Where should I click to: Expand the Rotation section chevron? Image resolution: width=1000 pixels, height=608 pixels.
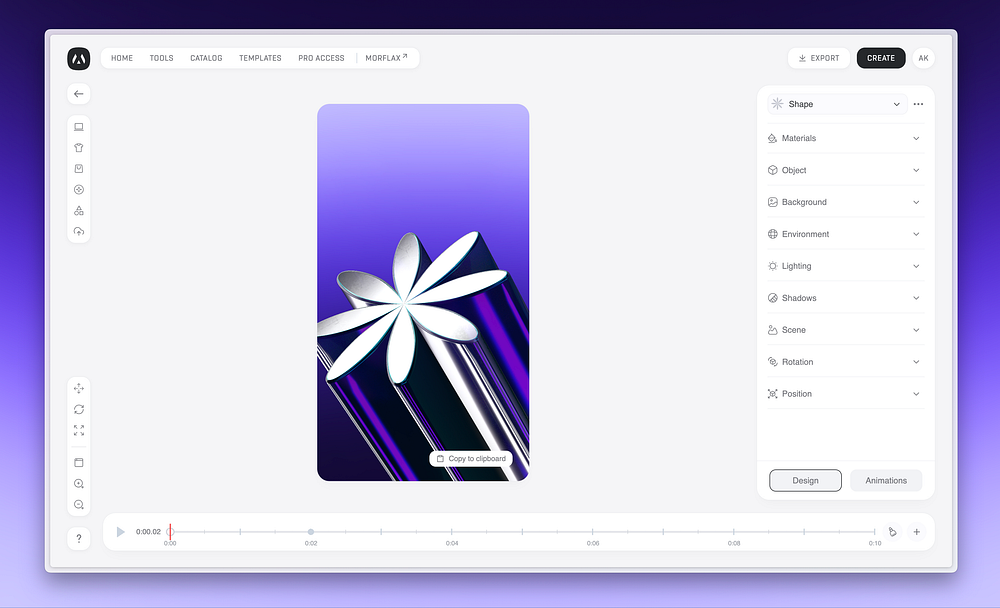click(x=916, y=362)
